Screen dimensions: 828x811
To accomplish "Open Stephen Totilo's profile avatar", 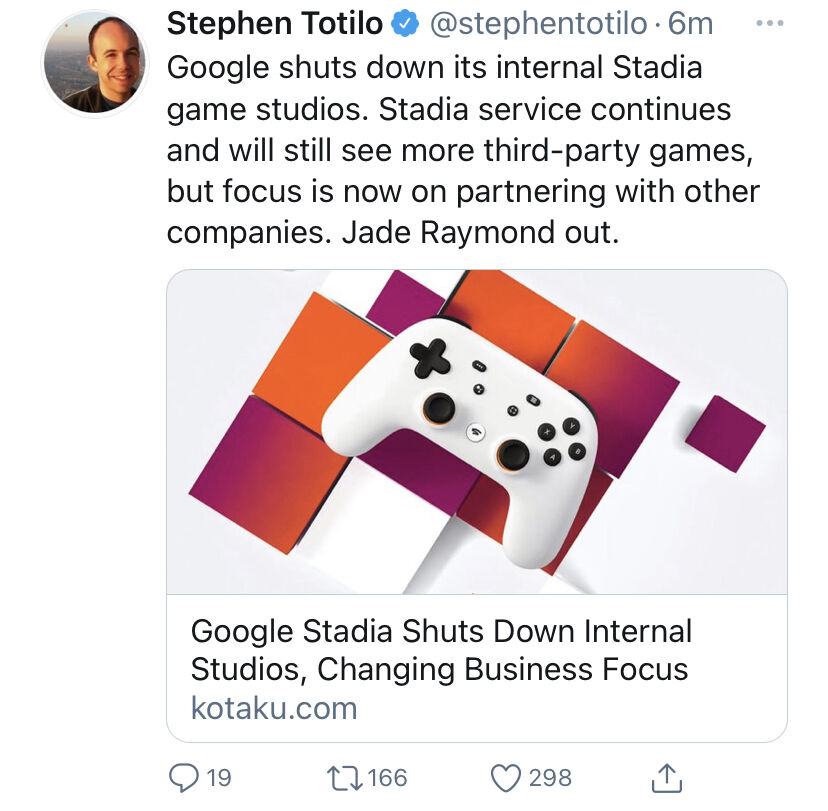I will tap(93, 63).
